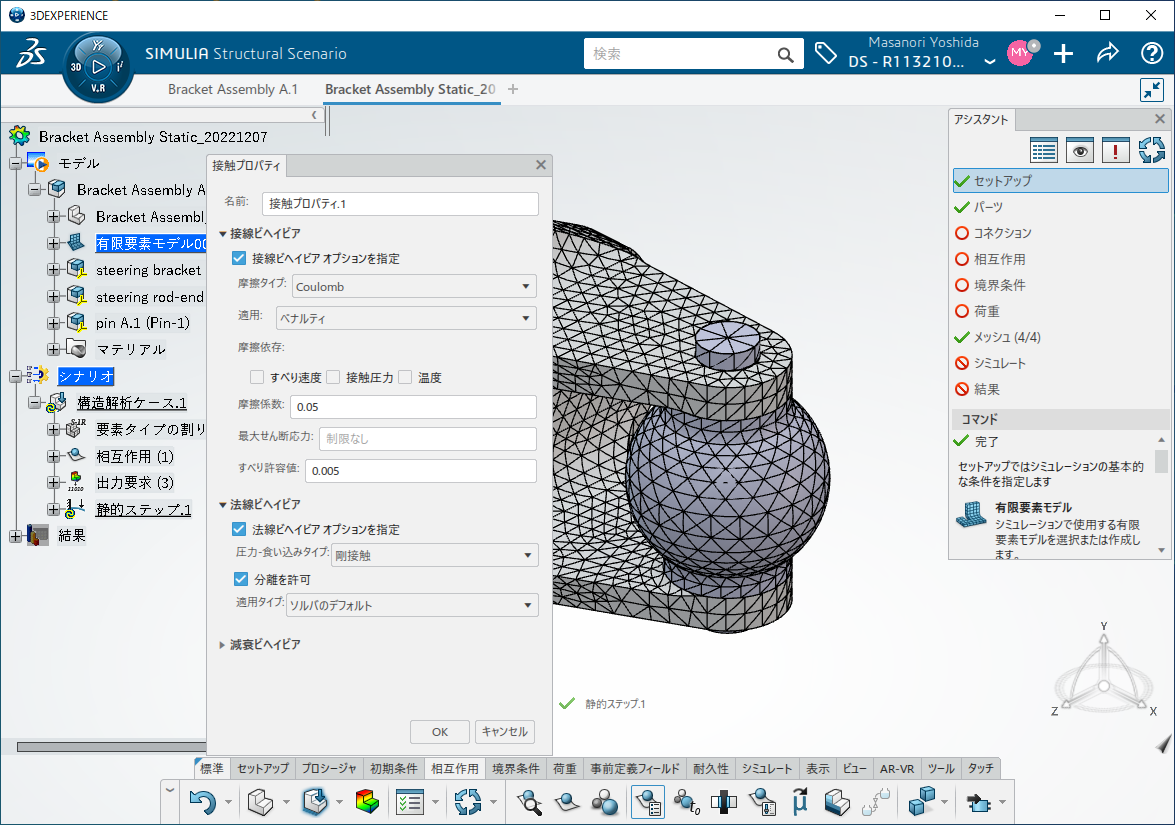The width and height of the screenshot is (1175, 825).
Task: Open the search magnifier in the top bar
Action: point(785,53)
